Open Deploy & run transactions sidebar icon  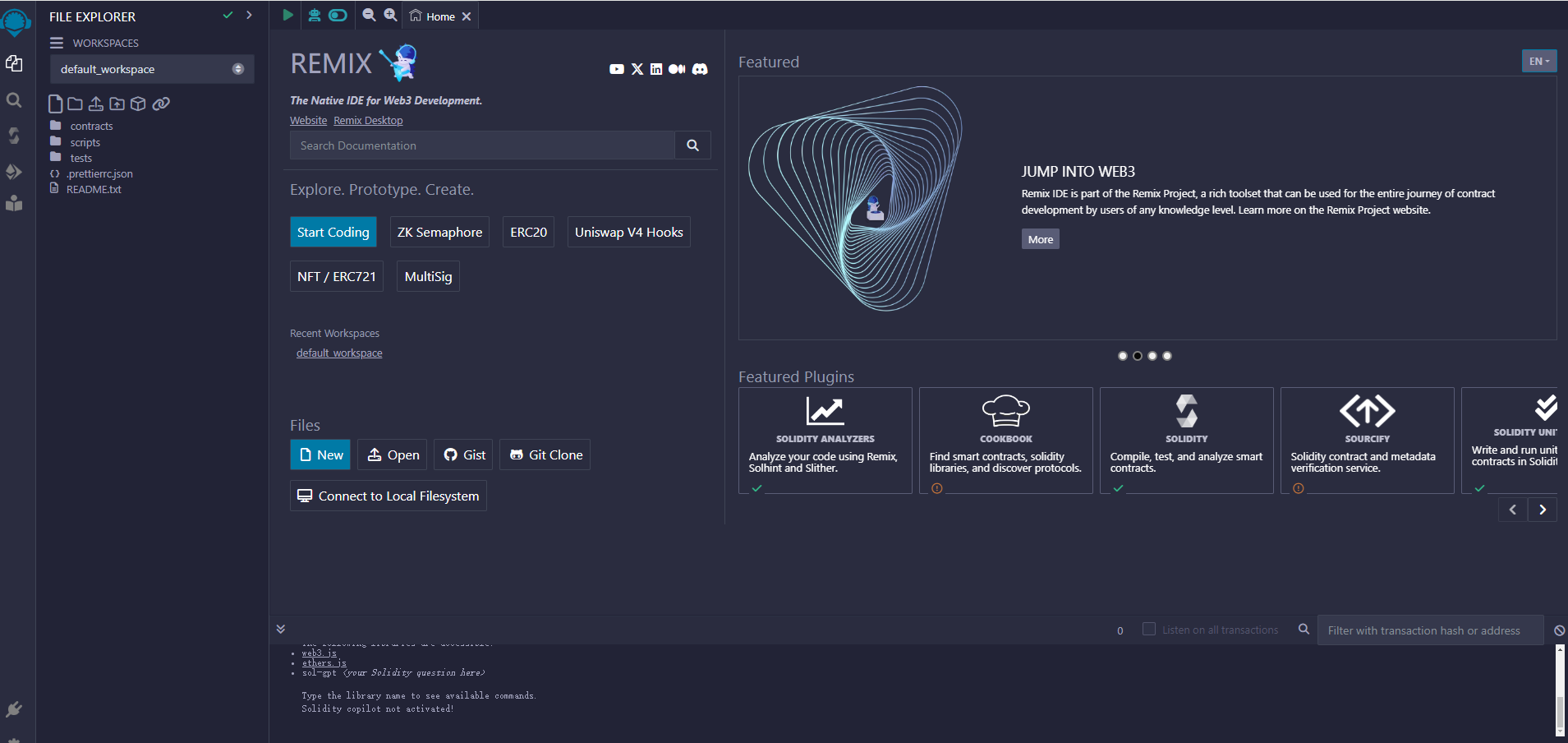click(x=14, y=171)
